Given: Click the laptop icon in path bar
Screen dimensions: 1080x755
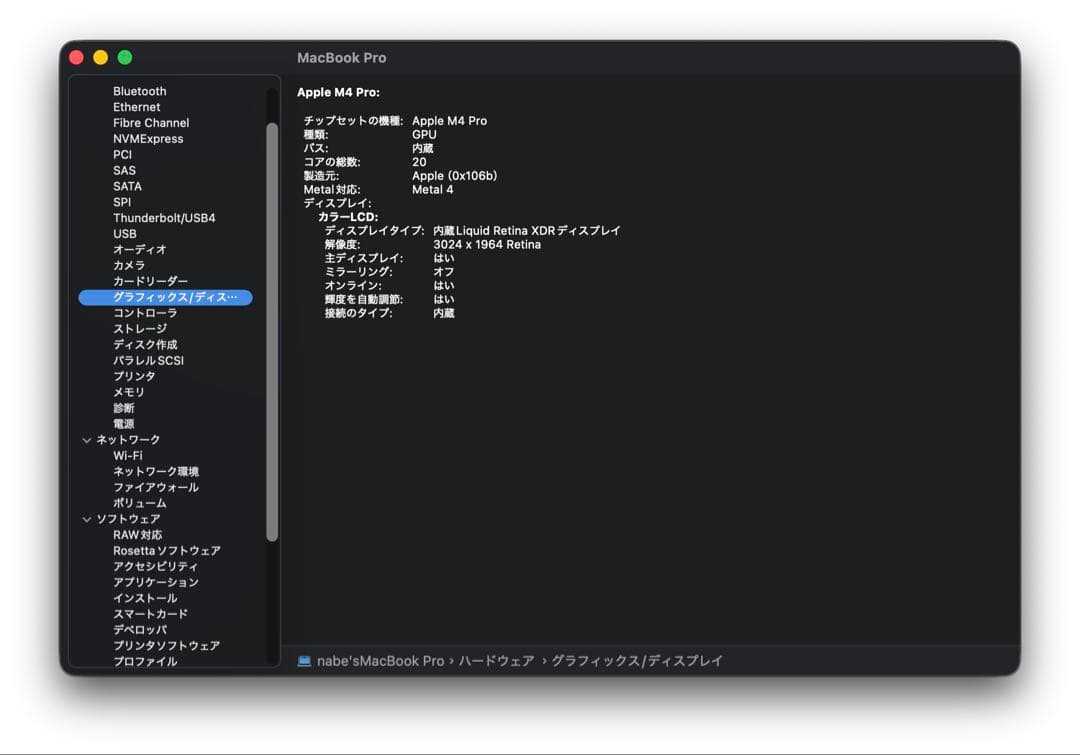Looking at the screenshot, I should 304,661.
